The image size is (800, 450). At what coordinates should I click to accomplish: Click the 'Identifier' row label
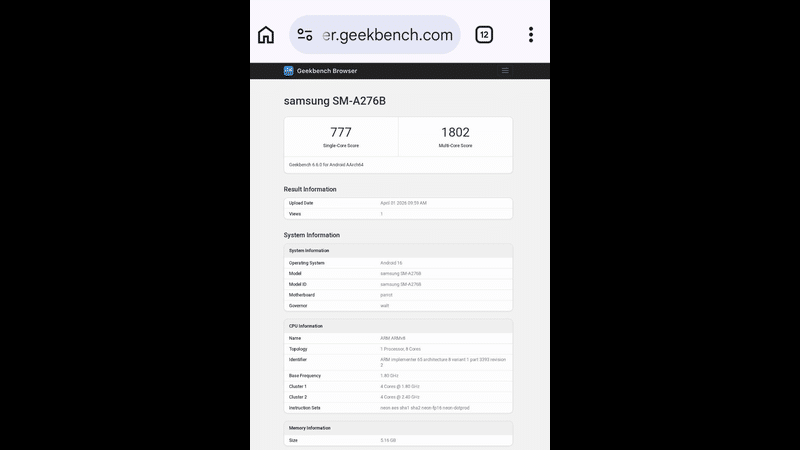pyautogui.click(x=298, y=360)
